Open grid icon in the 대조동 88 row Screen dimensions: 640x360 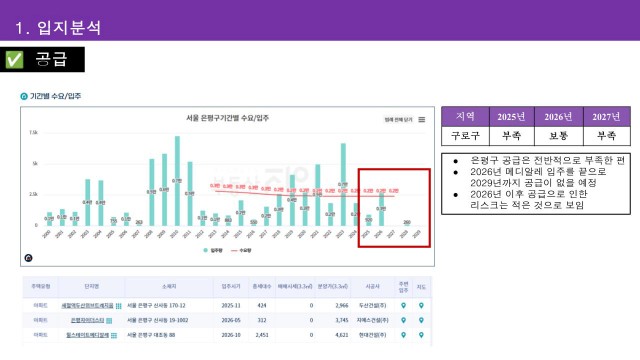114,336
